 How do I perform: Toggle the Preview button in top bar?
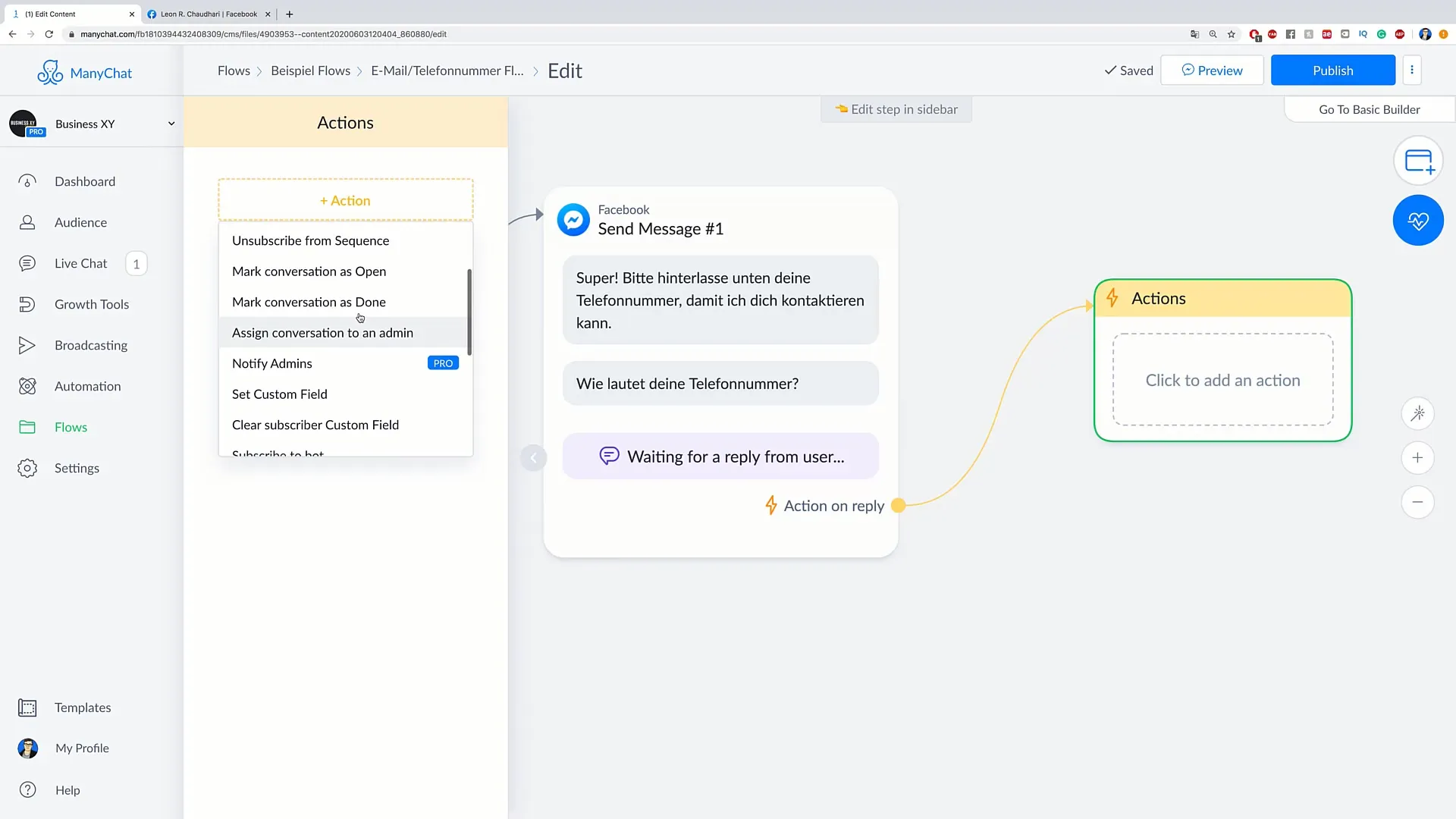click(1212, 70)
